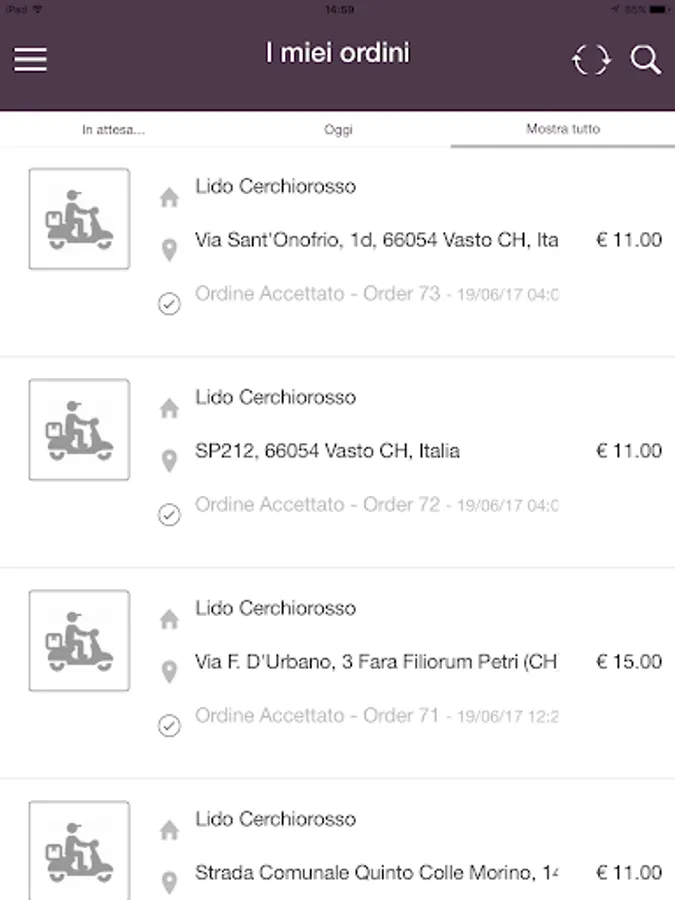Tap the delivery scooter thumbnail for Order 72
Viewport: 675px width, 900px height.
pyautogui.click(x=79, y=430)
